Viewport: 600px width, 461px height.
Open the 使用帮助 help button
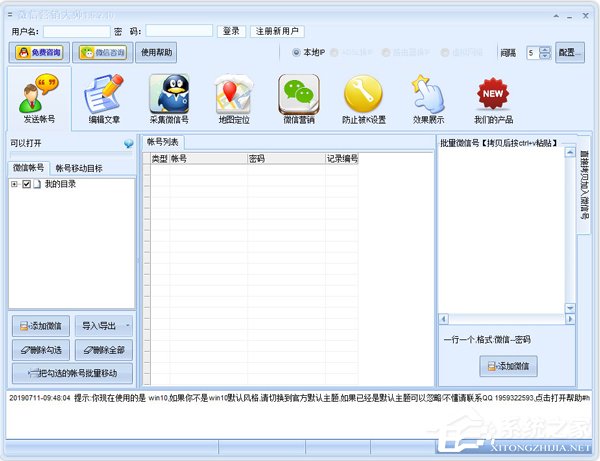pos(156,52)
